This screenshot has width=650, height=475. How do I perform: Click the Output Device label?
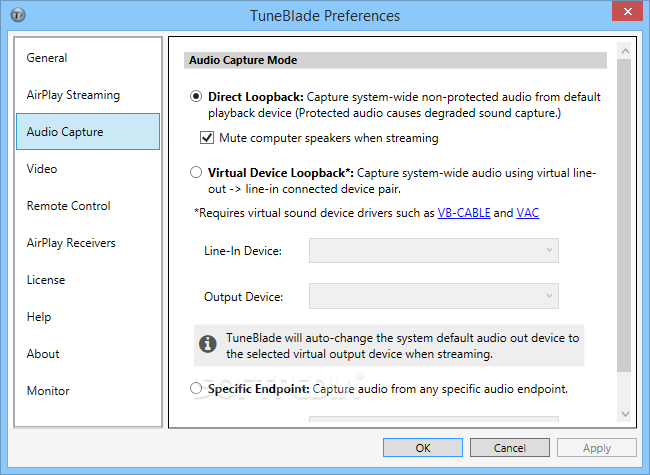(x=243, y=297)
